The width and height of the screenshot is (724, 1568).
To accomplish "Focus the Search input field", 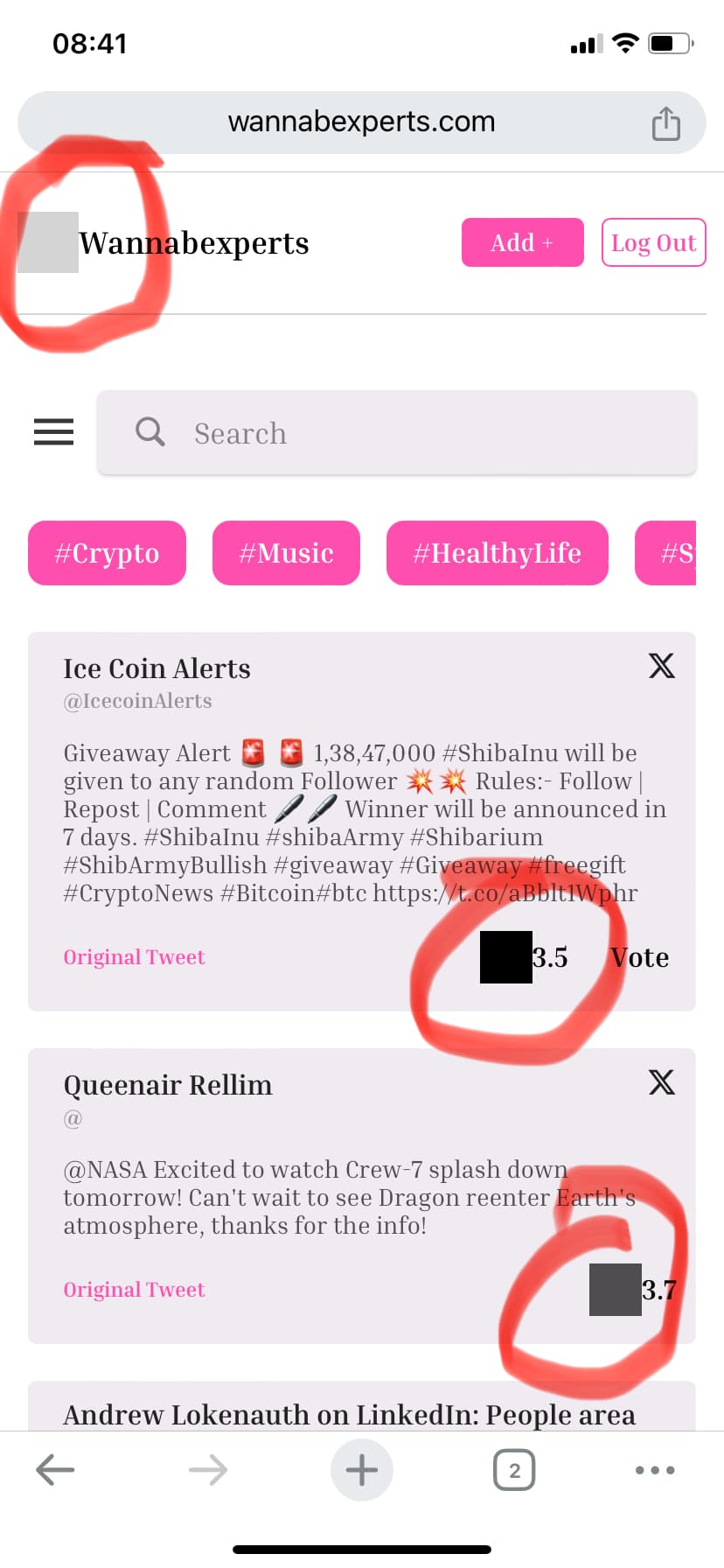I will click(397, 433).
